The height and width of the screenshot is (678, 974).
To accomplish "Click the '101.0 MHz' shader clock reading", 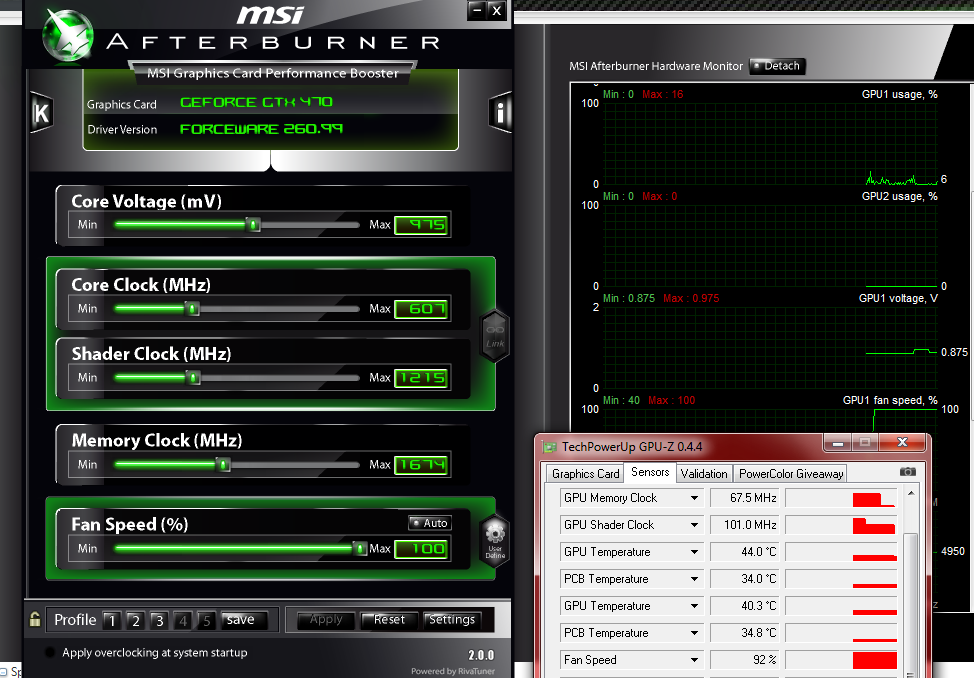I will (x=750, y=525).
